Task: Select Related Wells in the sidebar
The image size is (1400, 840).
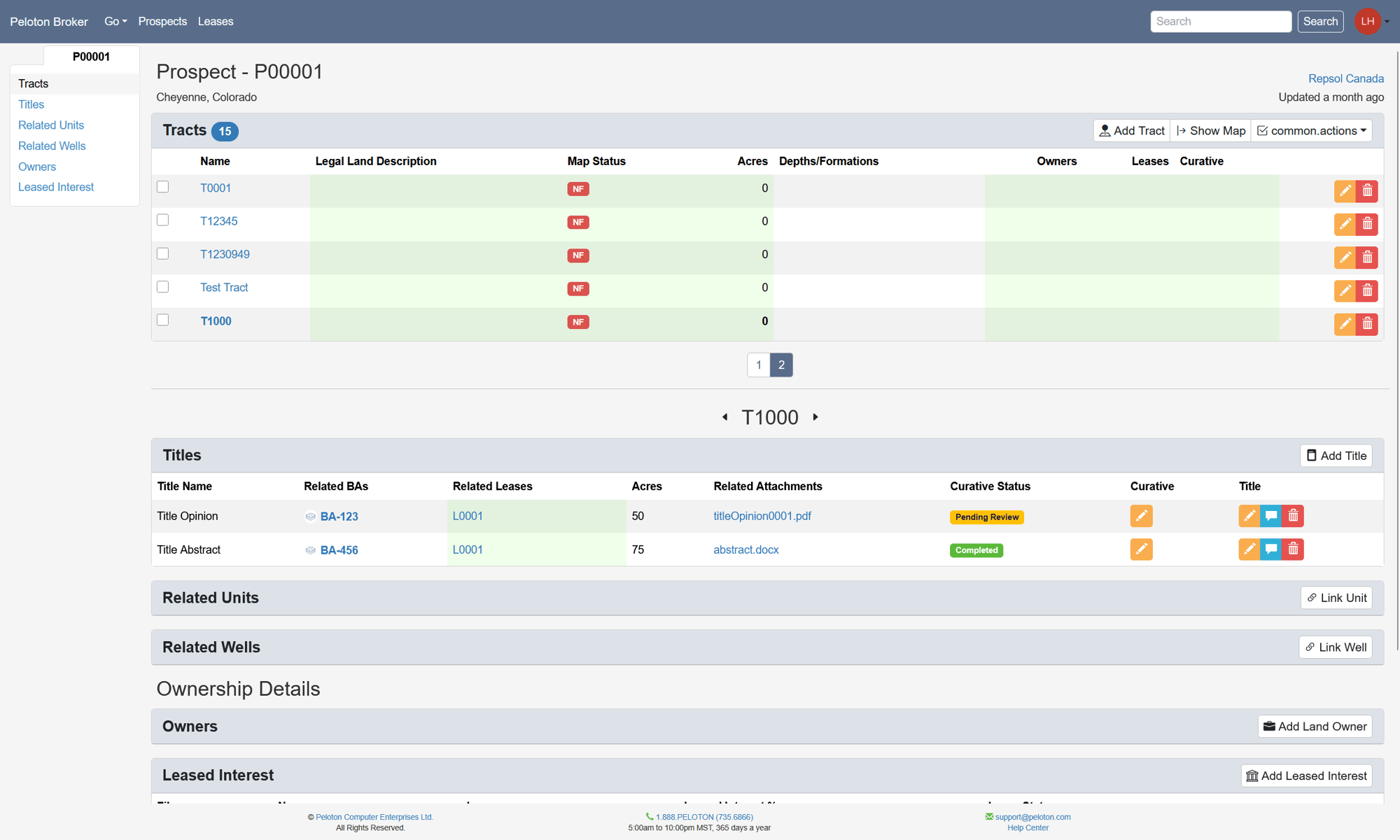Action: click(x=52, y=146)
